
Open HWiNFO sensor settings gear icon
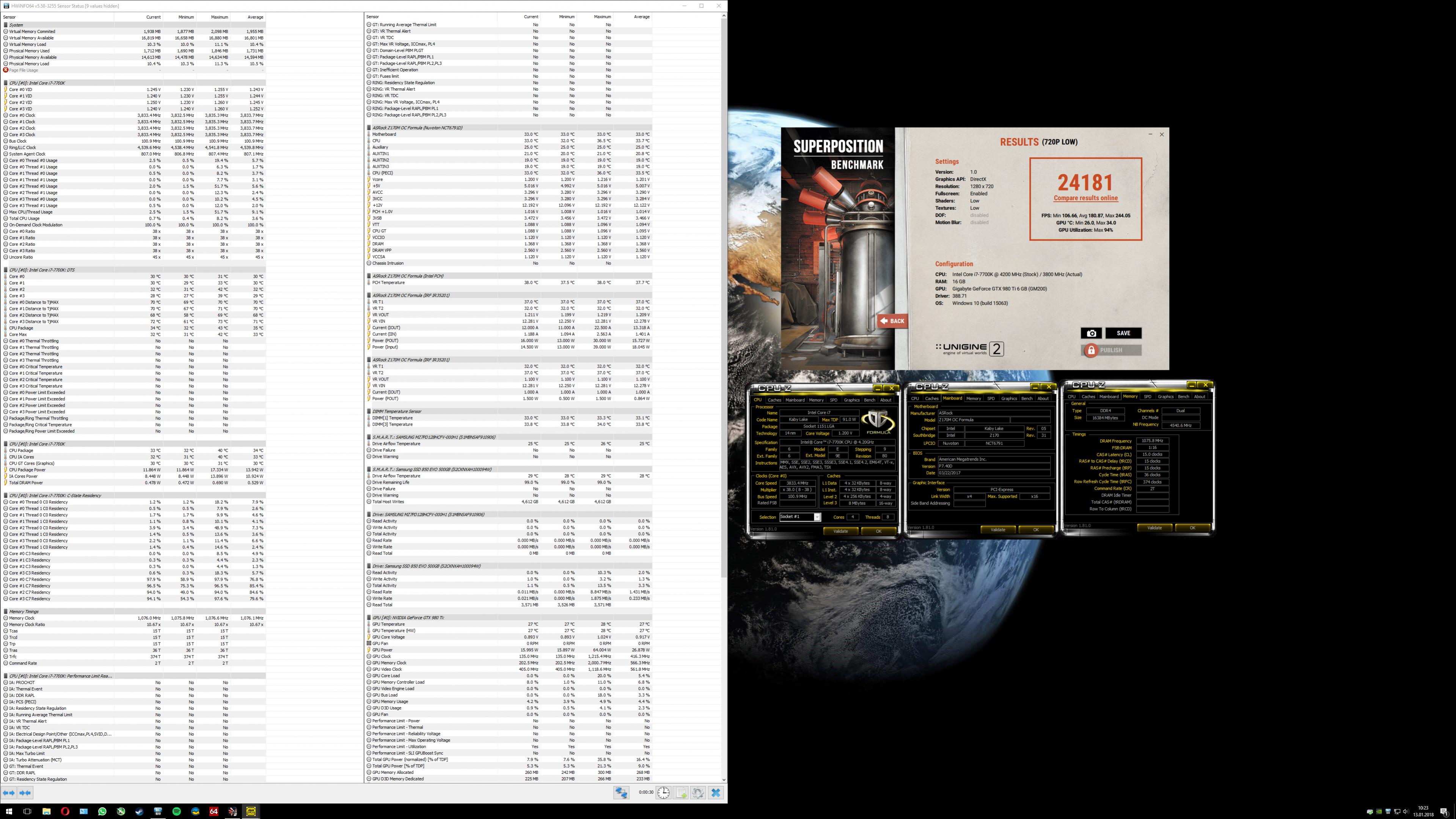click(x=698, y=792)
